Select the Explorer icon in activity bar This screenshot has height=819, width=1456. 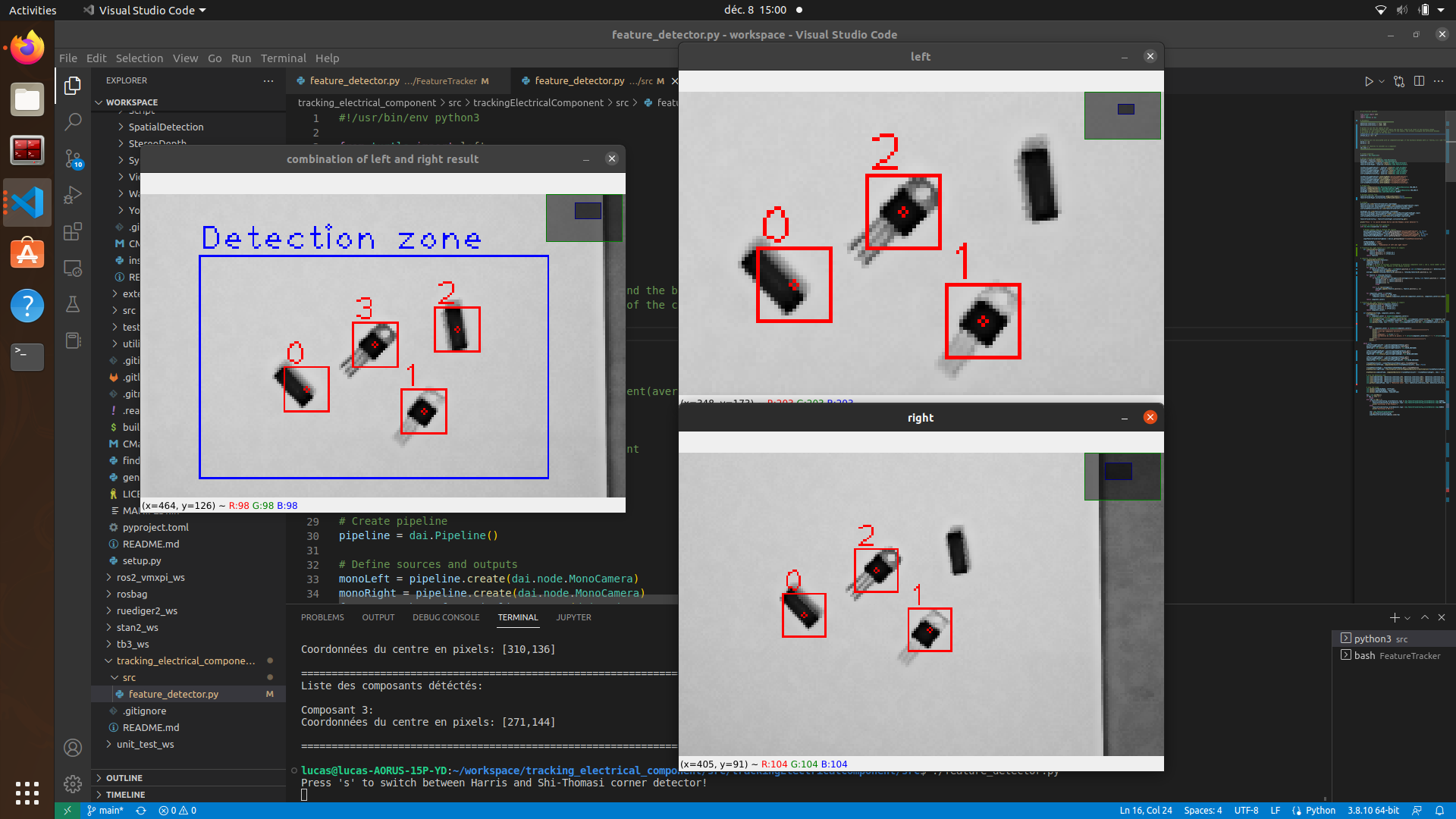tap(72, 86)
